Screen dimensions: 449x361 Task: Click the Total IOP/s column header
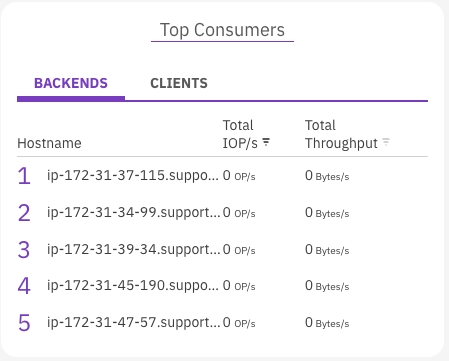tap(240, 134)
